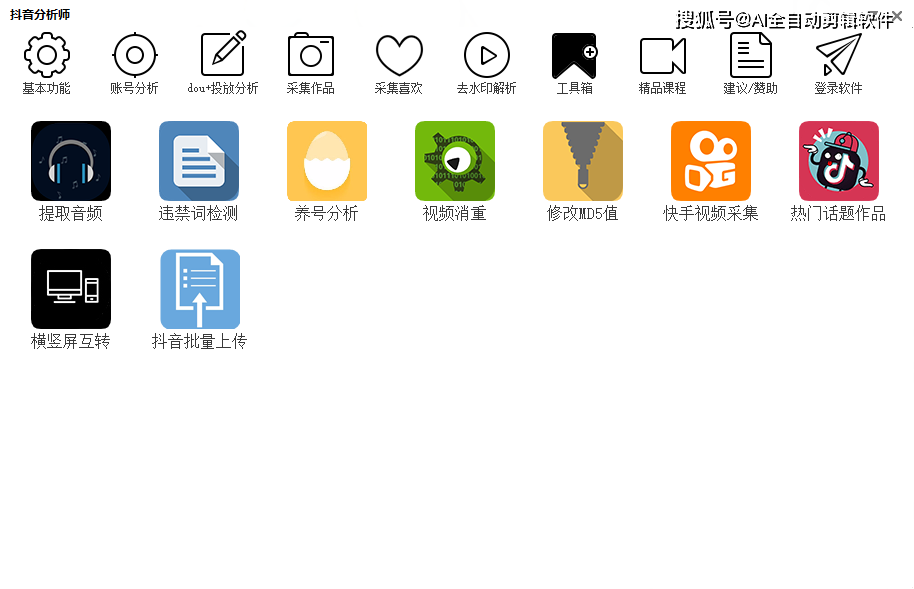
Task: Launch the 提取音频 headphones tool
Action: click(71, 171)
